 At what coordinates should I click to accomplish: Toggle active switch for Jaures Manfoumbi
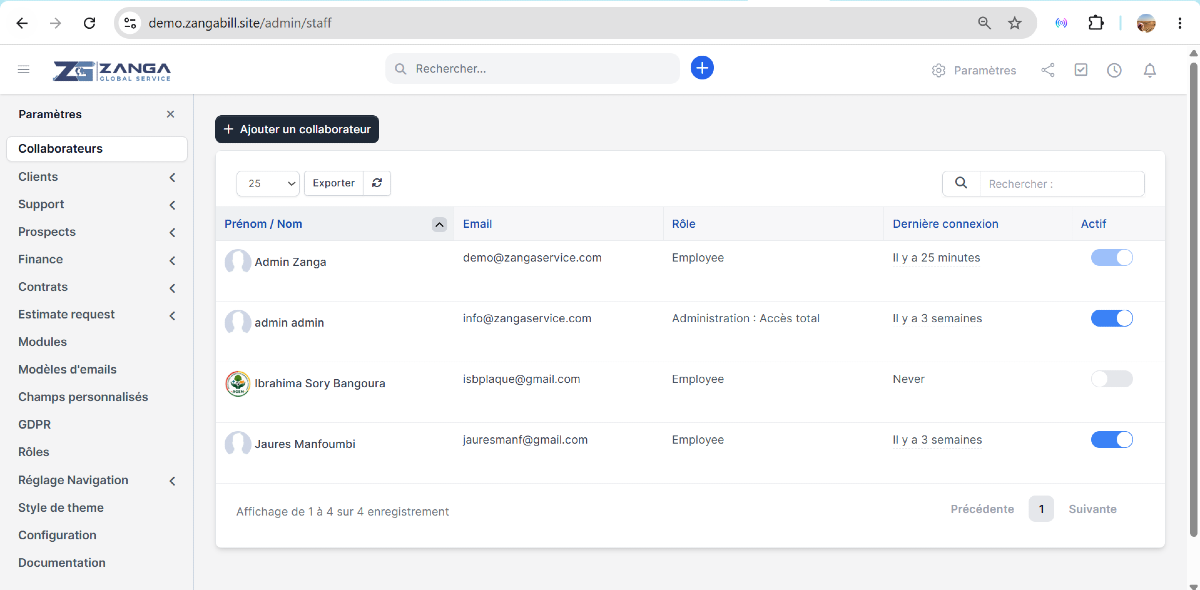pyautogui.click(x=1112, y=439)
